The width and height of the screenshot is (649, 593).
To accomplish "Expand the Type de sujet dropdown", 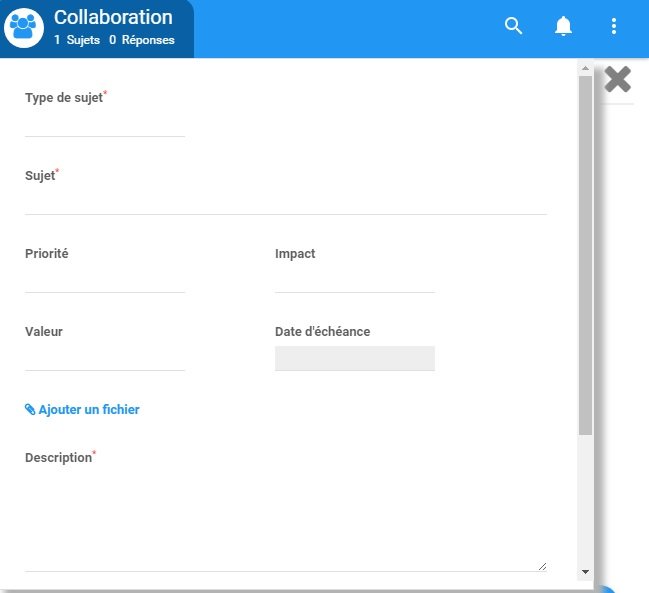I will (x=105, y=124).
